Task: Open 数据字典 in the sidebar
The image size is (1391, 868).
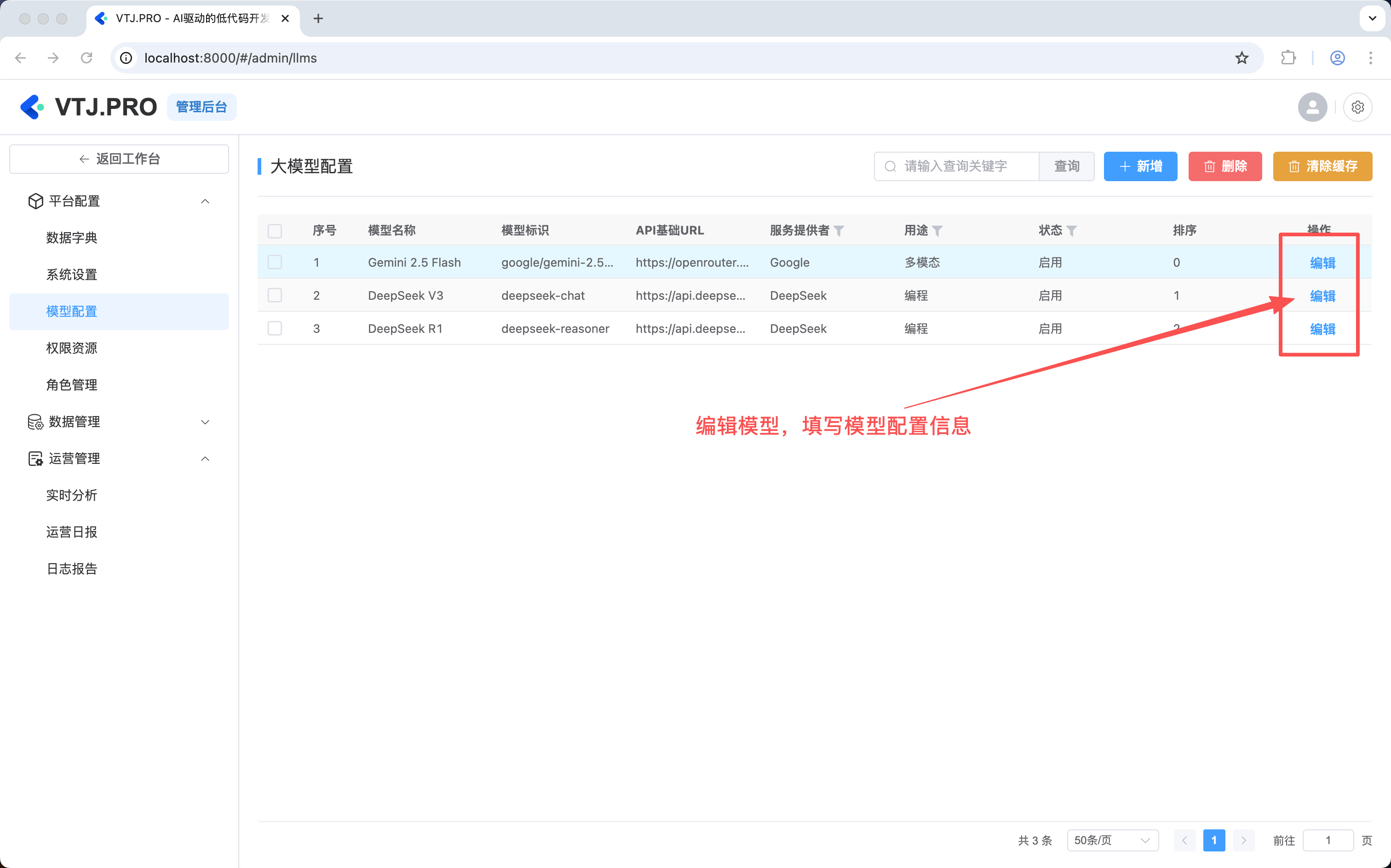Action: pos(72,238)
